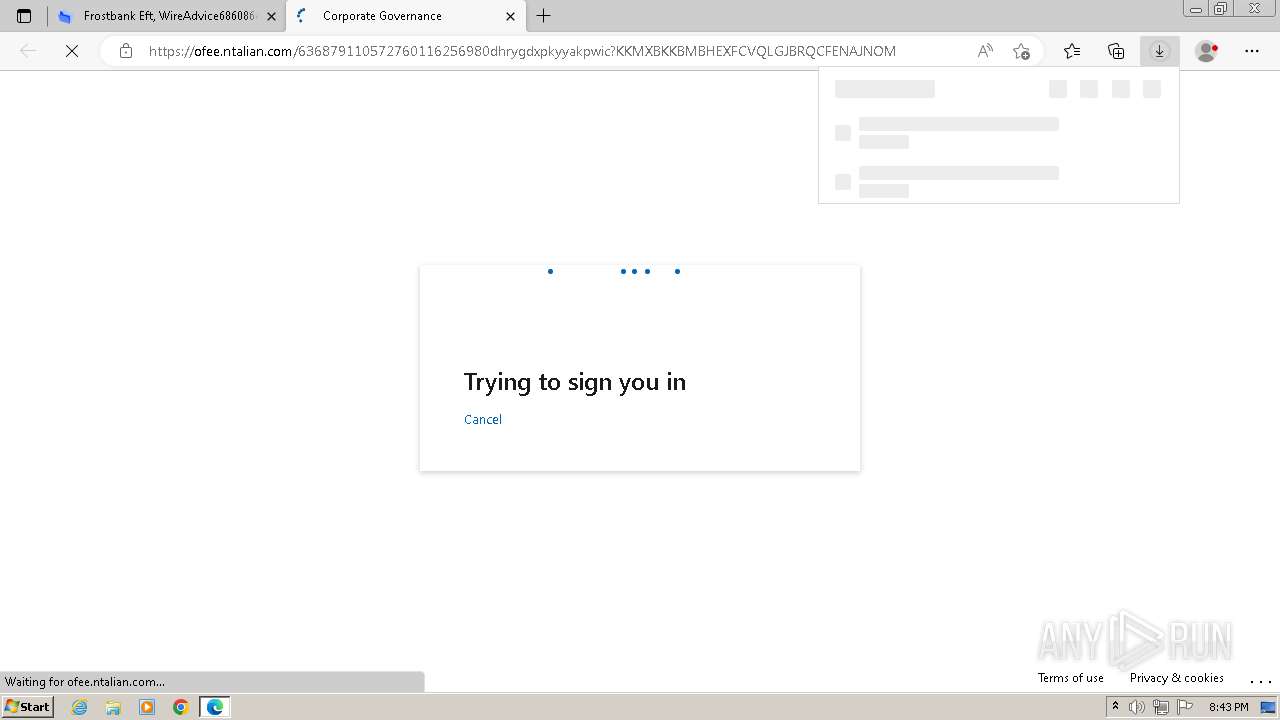Minimize the Edge window
The image size is (1280, 720).
(x=1195, y=9)
